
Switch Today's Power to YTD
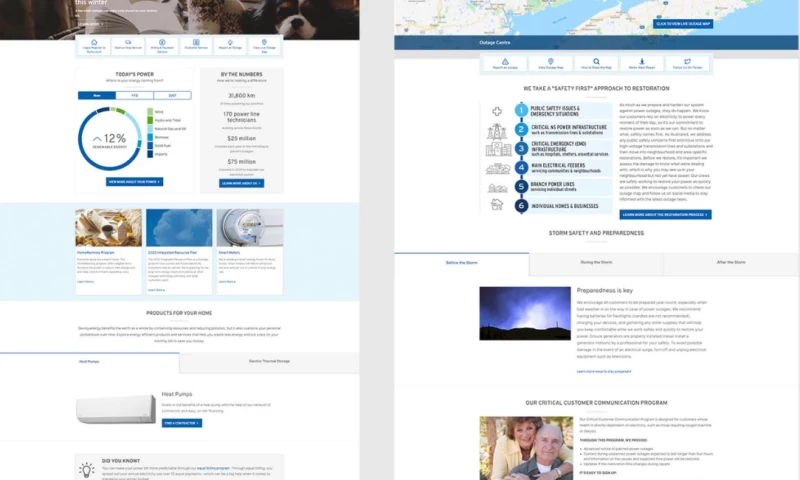135,95
